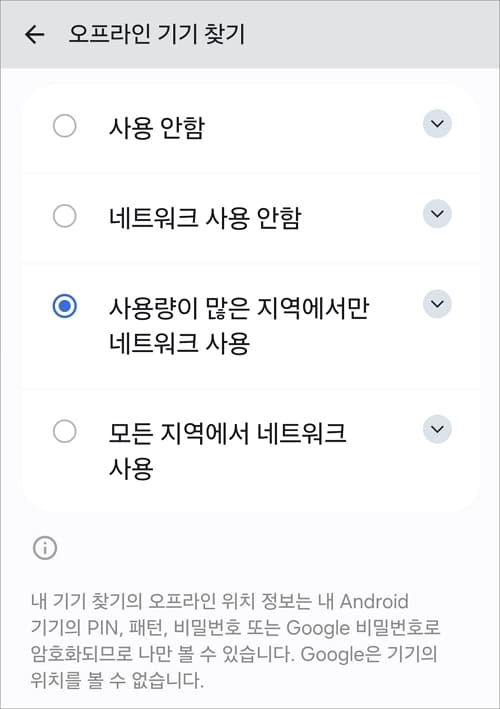This screenshot has width=500, height=709.
Task: Tap the info icon above the description
Action: click(45, 548)
